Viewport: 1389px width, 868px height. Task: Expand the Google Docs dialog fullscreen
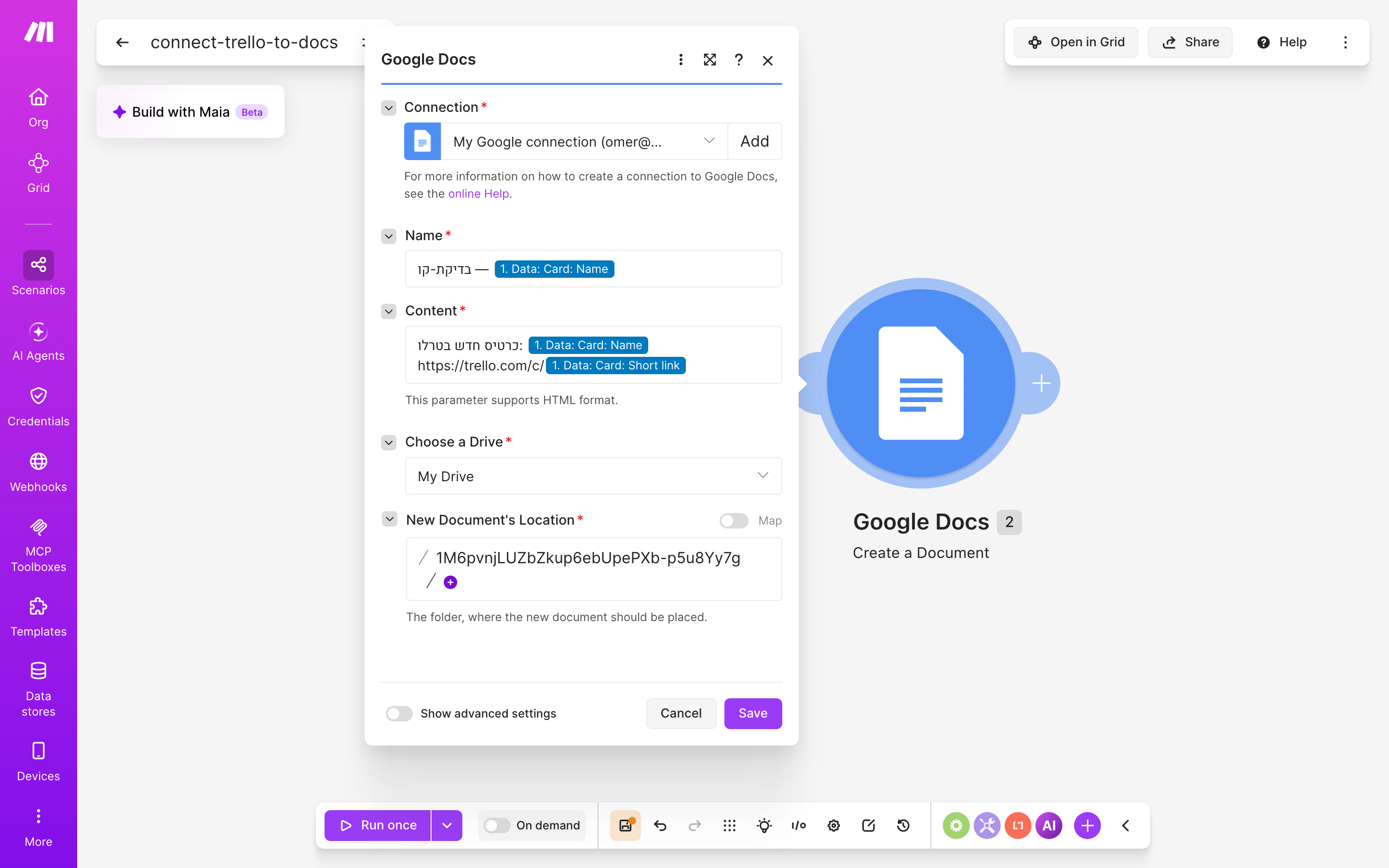pos(710,60)
